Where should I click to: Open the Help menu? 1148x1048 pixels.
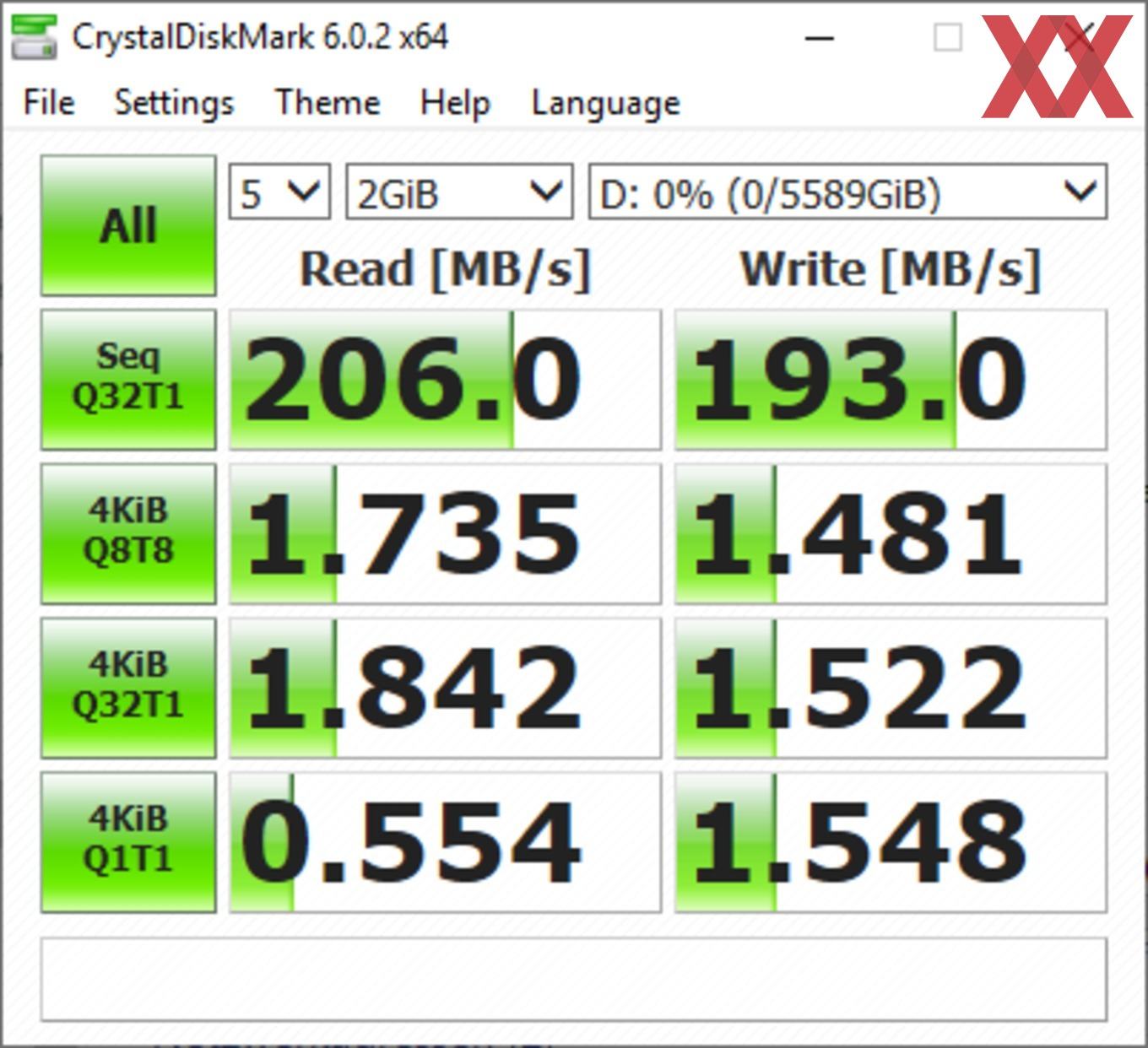(455, 104)
